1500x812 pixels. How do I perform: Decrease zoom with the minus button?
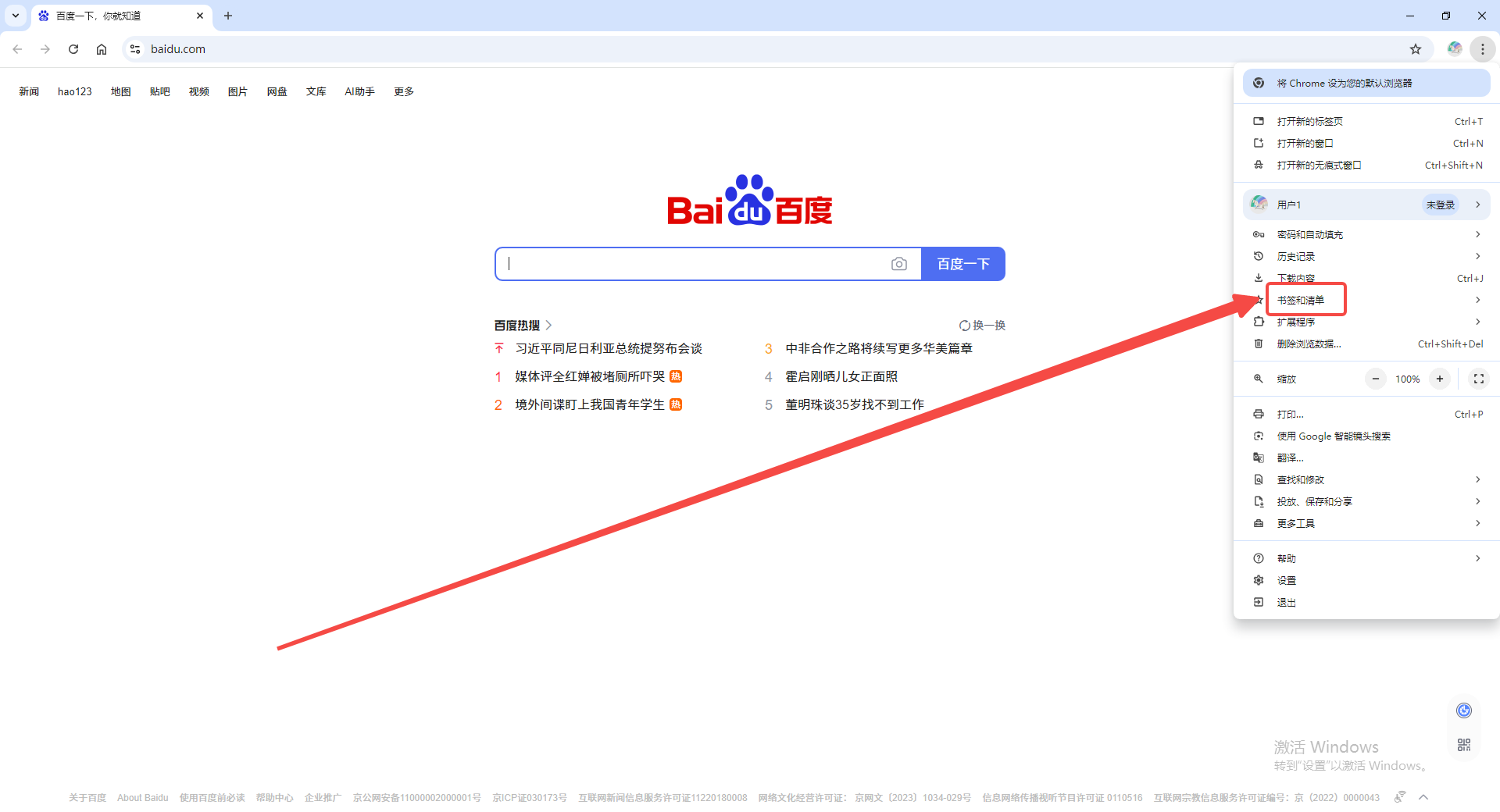click(1376, 379)
